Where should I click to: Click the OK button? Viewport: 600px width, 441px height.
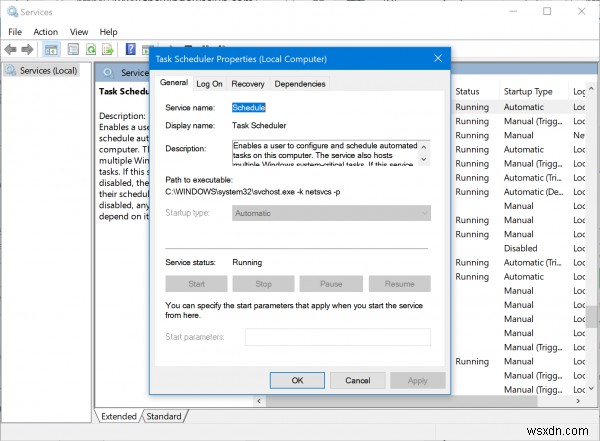[x=297, y=381]
